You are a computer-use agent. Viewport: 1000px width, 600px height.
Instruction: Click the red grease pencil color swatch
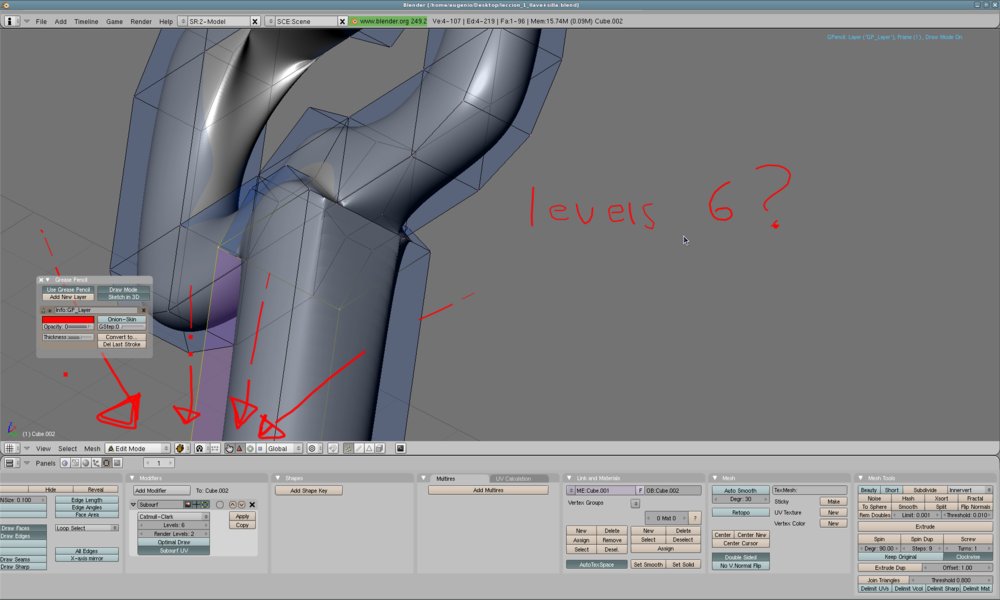(x=68, y=319)
